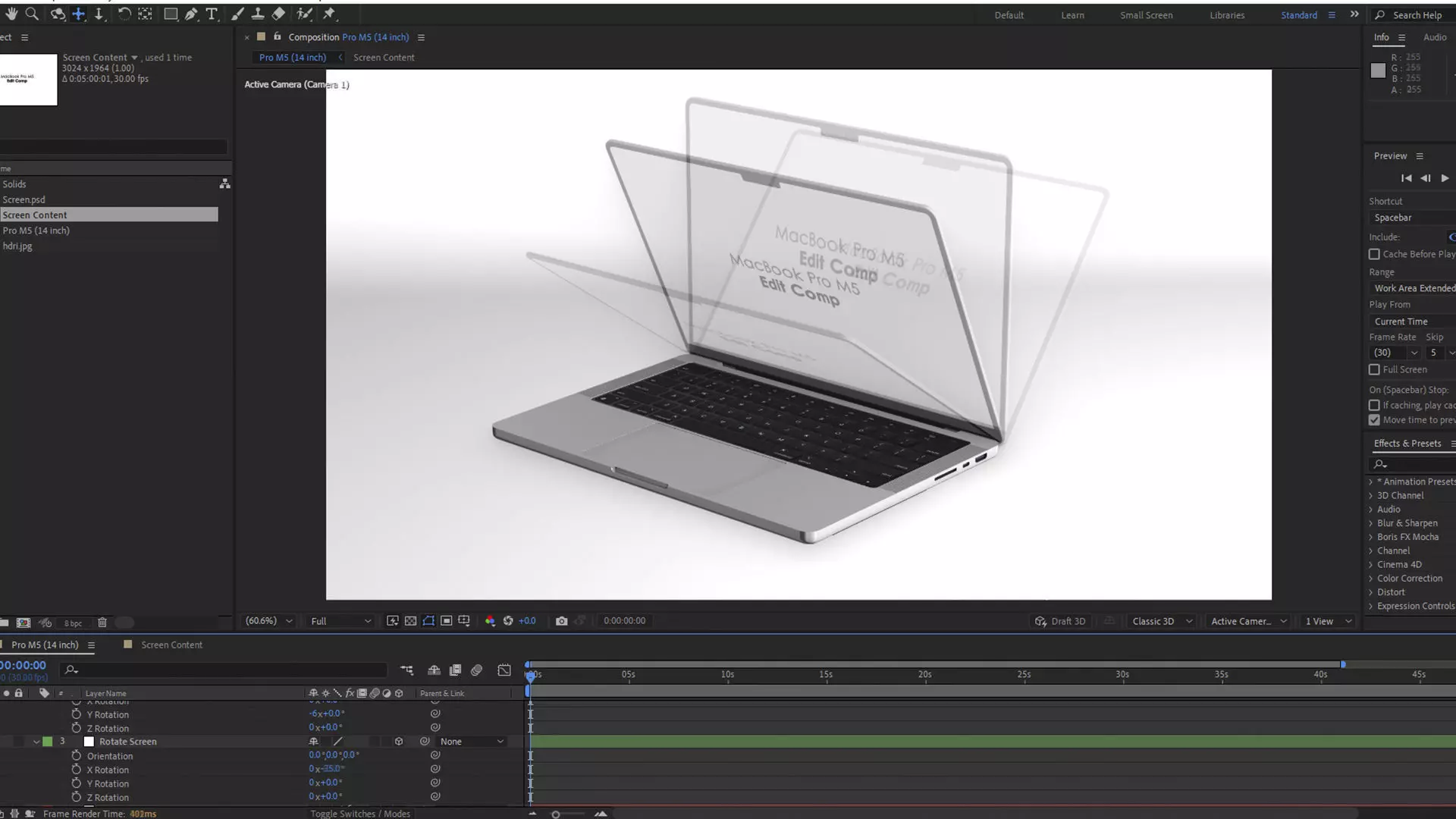Viewport: 1456px width, 819px height.
Task: Toggle 3D layer switch for Rotate Screen
Action: [399, 742]
